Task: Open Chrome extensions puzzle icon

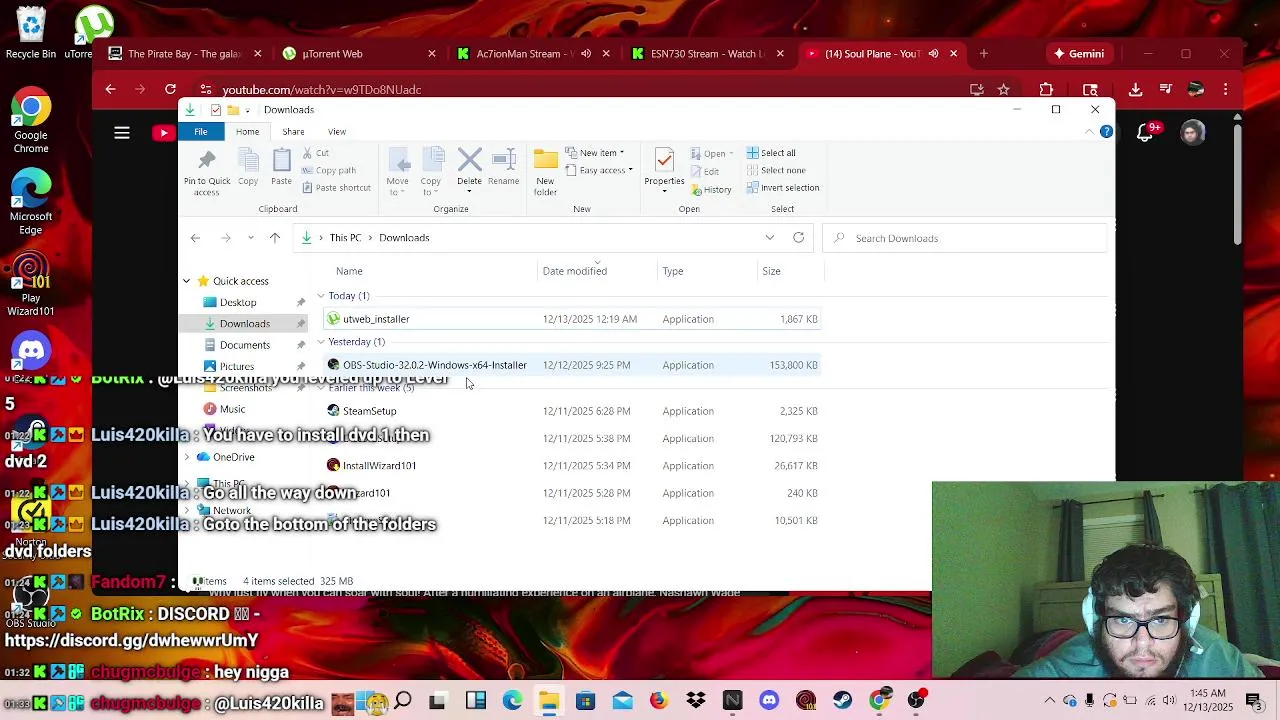Action: click(1046, 90)
